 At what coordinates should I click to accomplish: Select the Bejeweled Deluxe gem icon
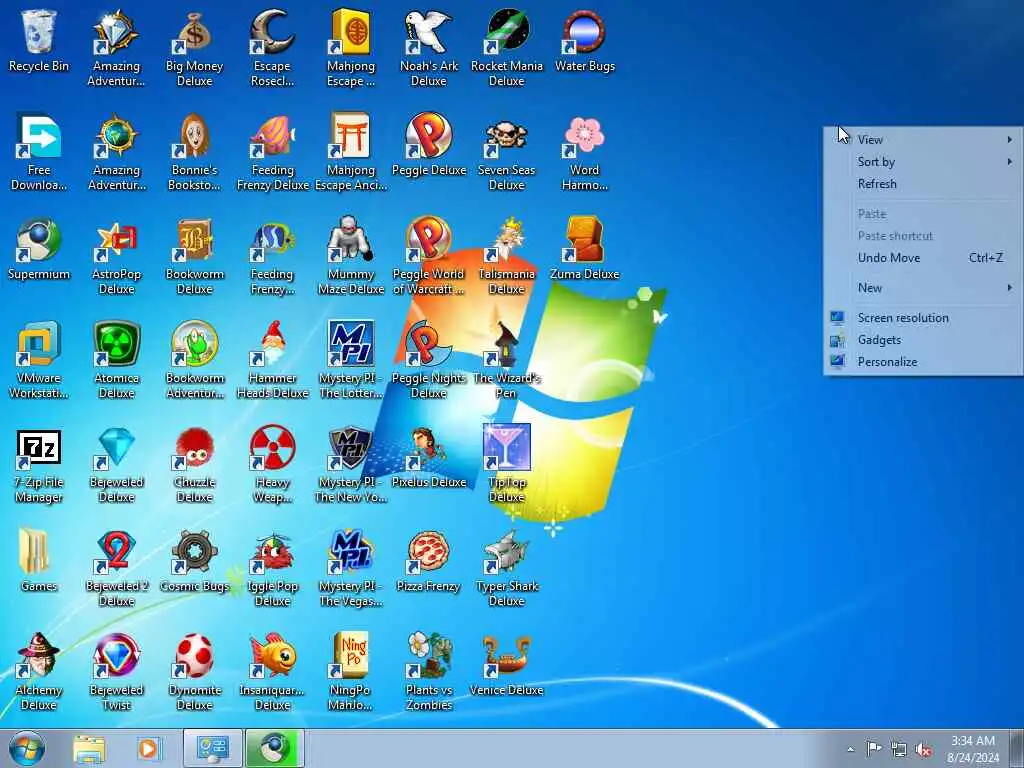pyautogui.click(x=116, y=464)
